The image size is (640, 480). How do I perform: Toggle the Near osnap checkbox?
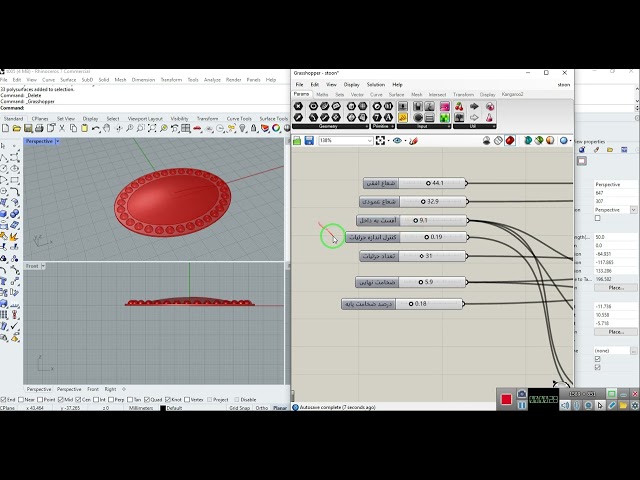(x=21, y=400)
